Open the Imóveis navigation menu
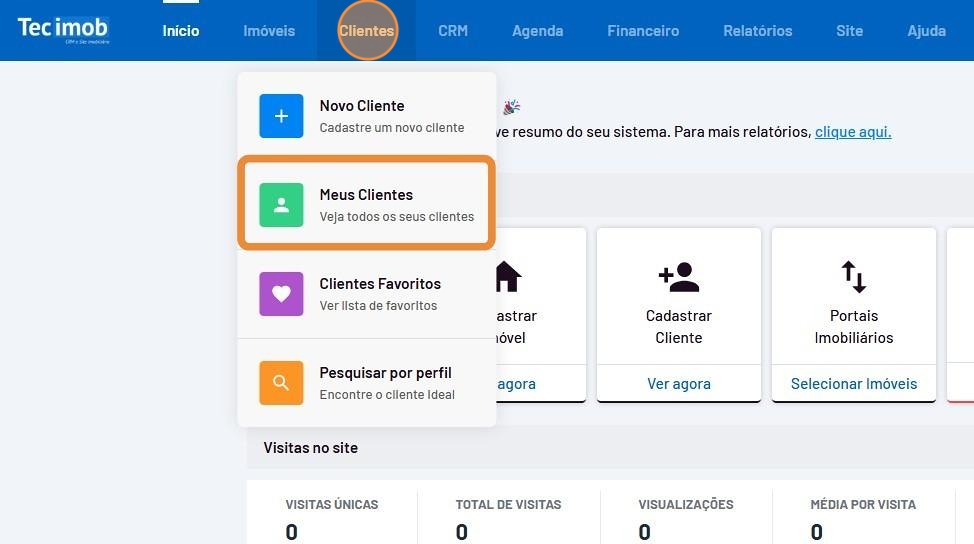 [x=269, y=31]
